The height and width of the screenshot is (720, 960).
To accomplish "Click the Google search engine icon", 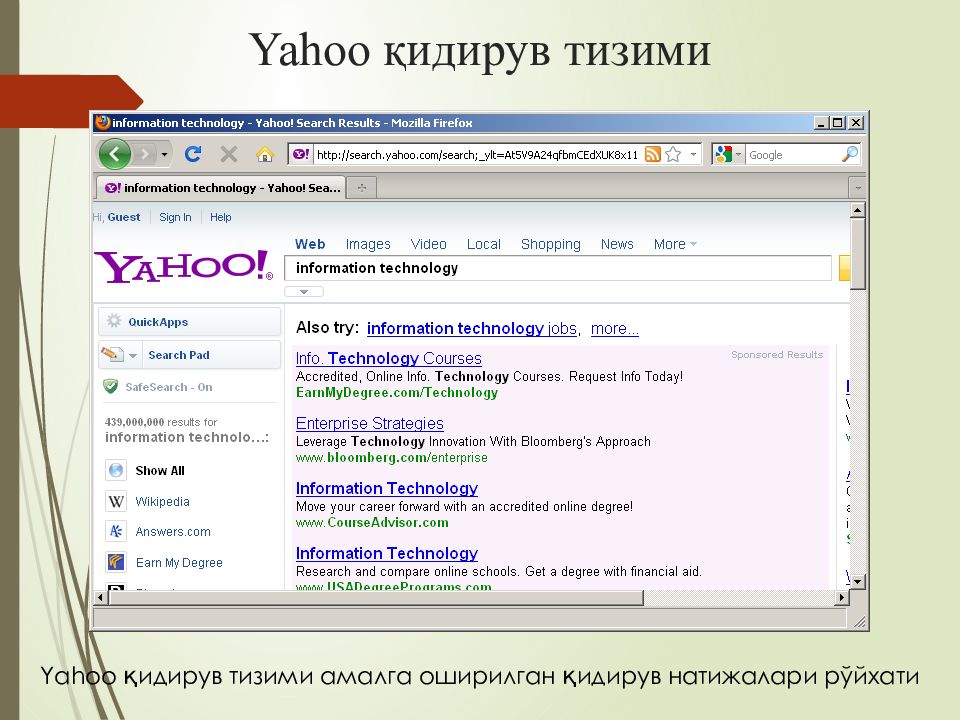I will pyautogui.click(x=723, y=154).
